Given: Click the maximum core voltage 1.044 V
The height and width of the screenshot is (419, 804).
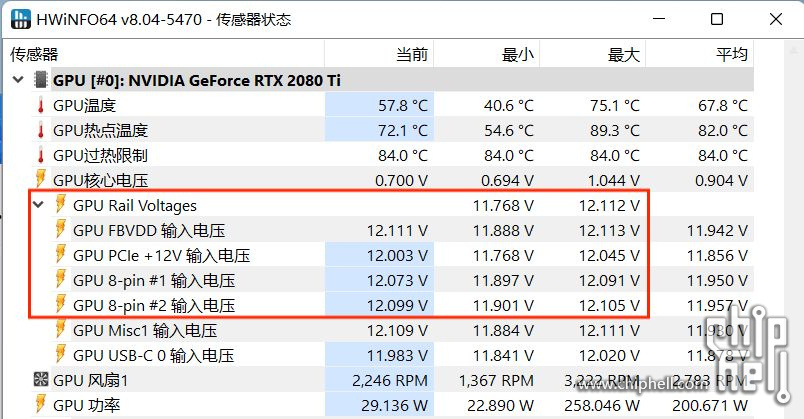Looking at the screenshot, I should pos(613,181).
